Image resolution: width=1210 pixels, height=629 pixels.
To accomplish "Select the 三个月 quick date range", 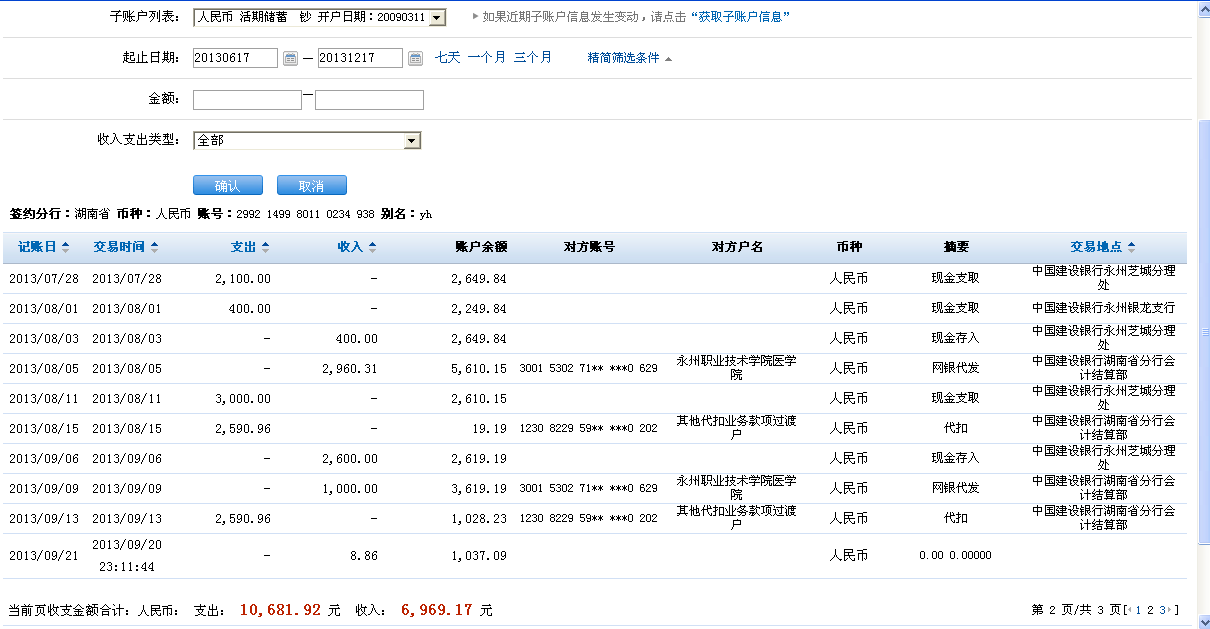I will pyautogui.click(x=532, y=58).
